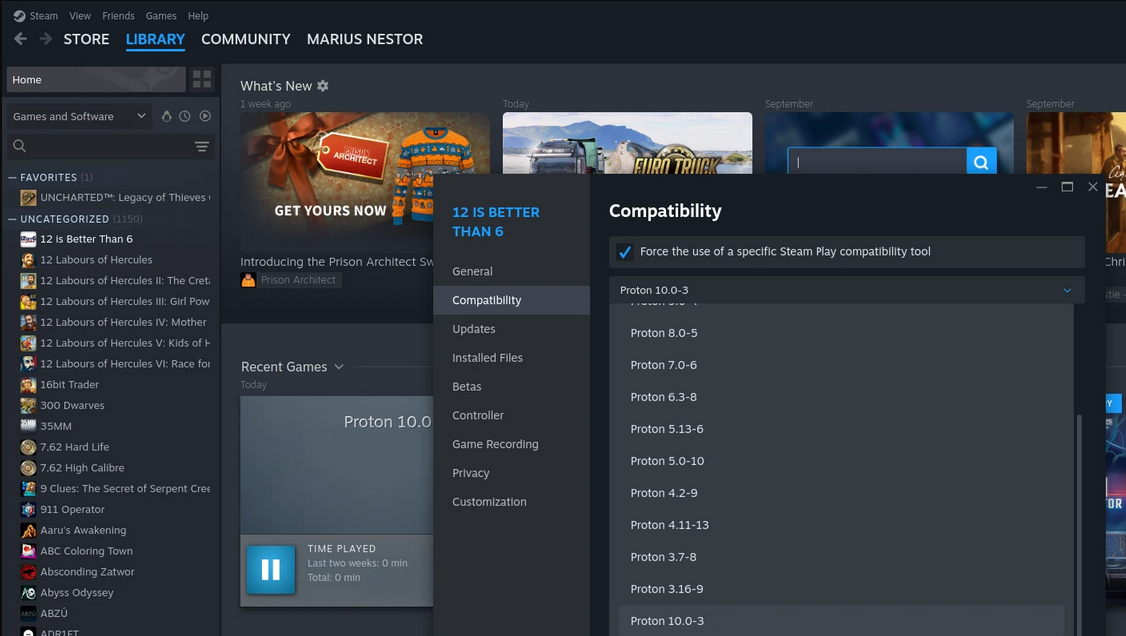
Task: Open the Friends menu
Action: click(x=118, y=16)
